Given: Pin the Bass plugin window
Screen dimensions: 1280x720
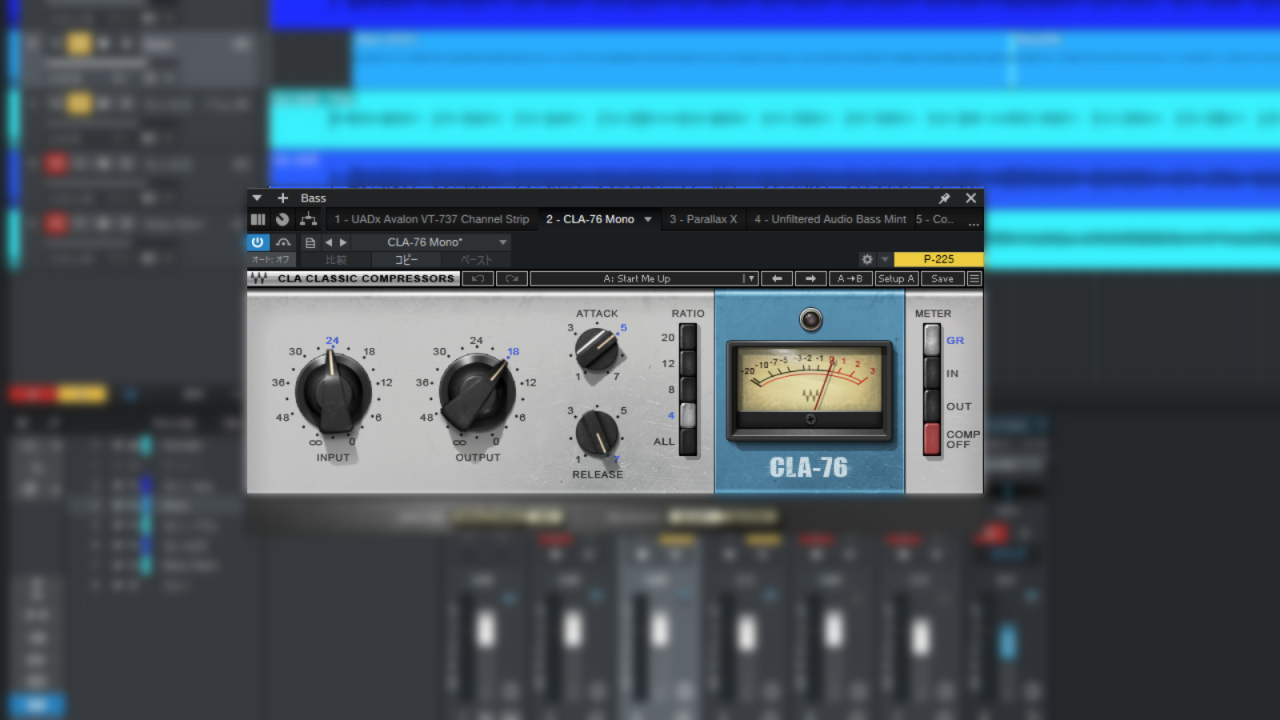Looking at the screenshot, I should point(944,198).
